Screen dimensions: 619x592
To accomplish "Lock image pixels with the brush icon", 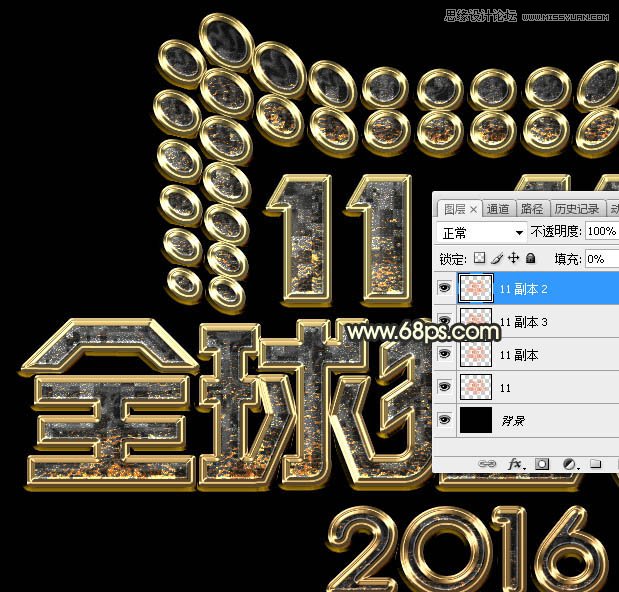I will tap(497, 259).
